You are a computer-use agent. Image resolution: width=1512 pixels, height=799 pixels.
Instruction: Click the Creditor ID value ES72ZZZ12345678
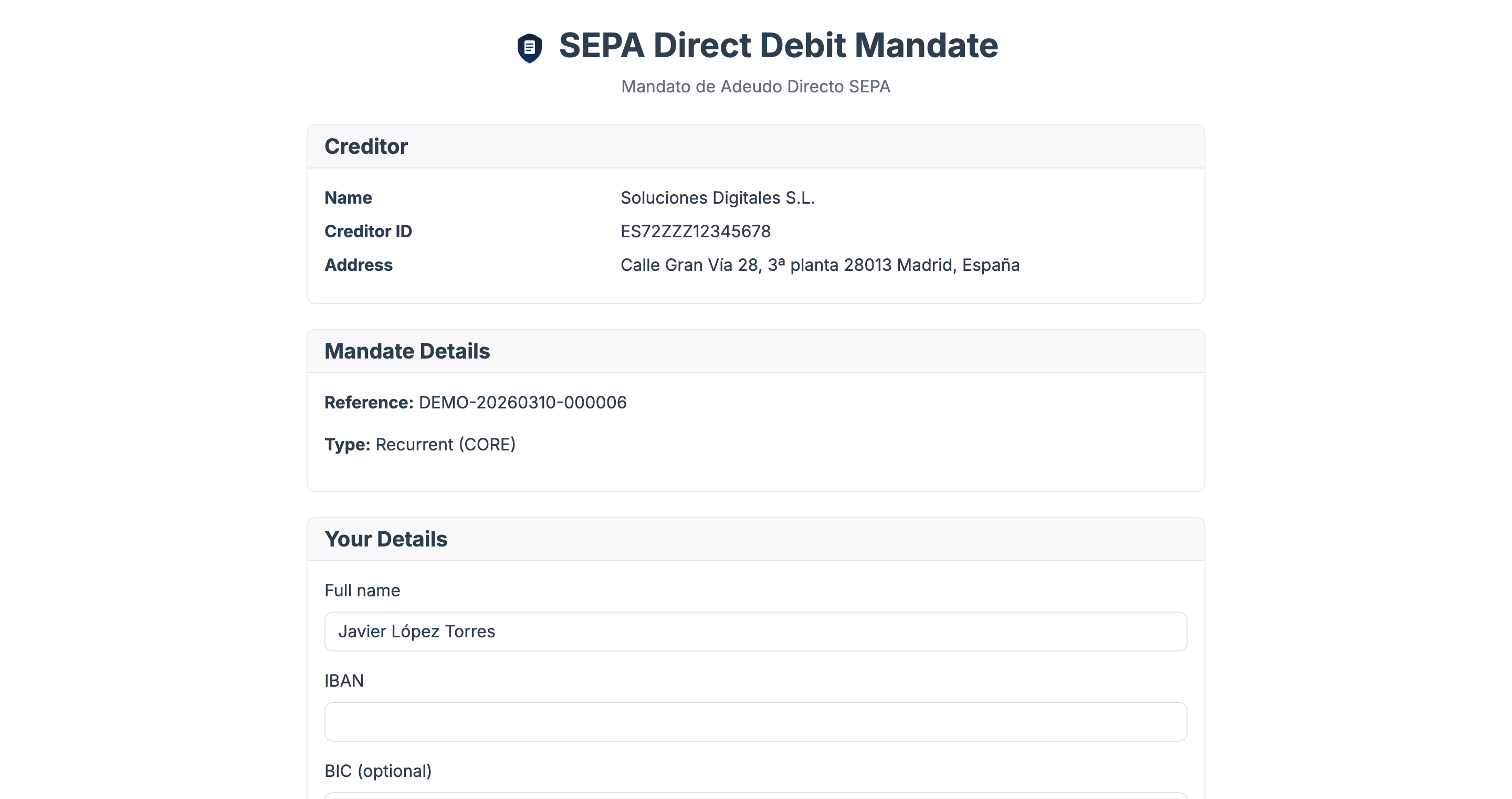[695, 232]
